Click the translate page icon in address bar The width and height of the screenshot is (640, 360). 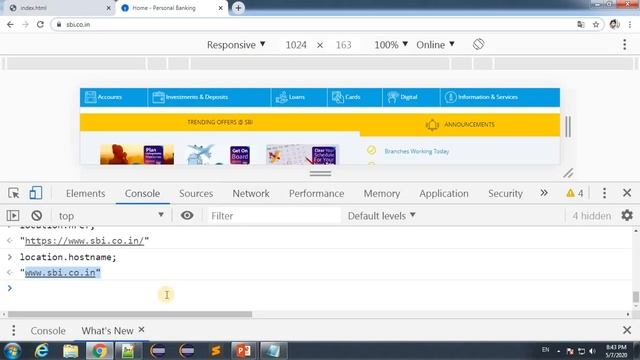(x=581, y=24)
